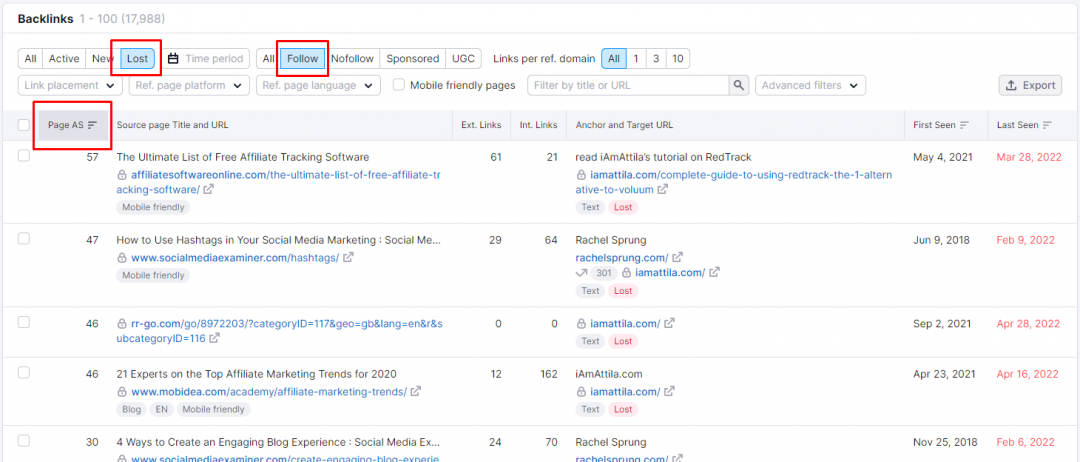1080x462 pixels.
Task: Sort by Last Seen column icon
Action: [1047, 125]
